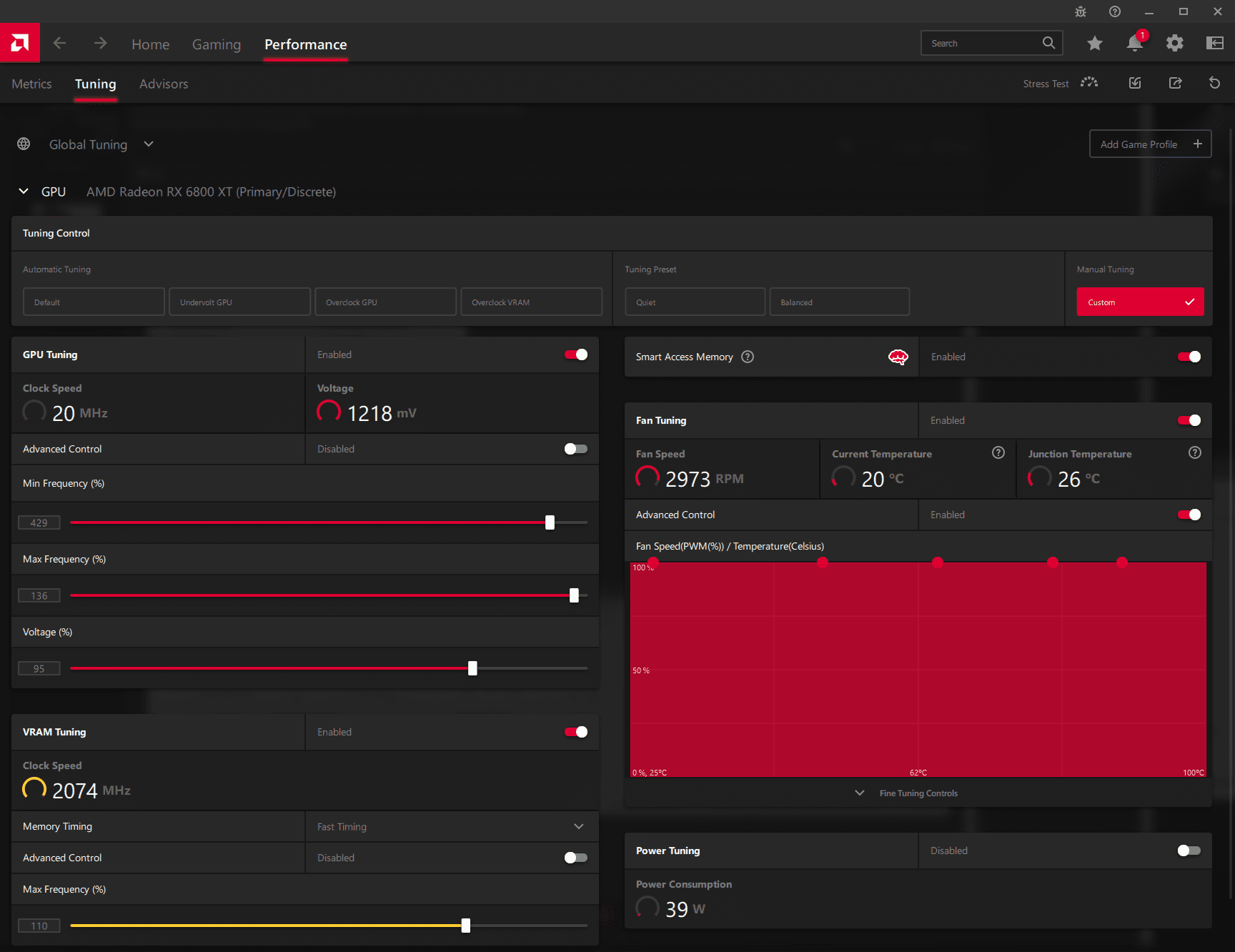Enable VRAM Advanced Control toggle
Viewport: 1235px width, 952px height.
(576, 858)
